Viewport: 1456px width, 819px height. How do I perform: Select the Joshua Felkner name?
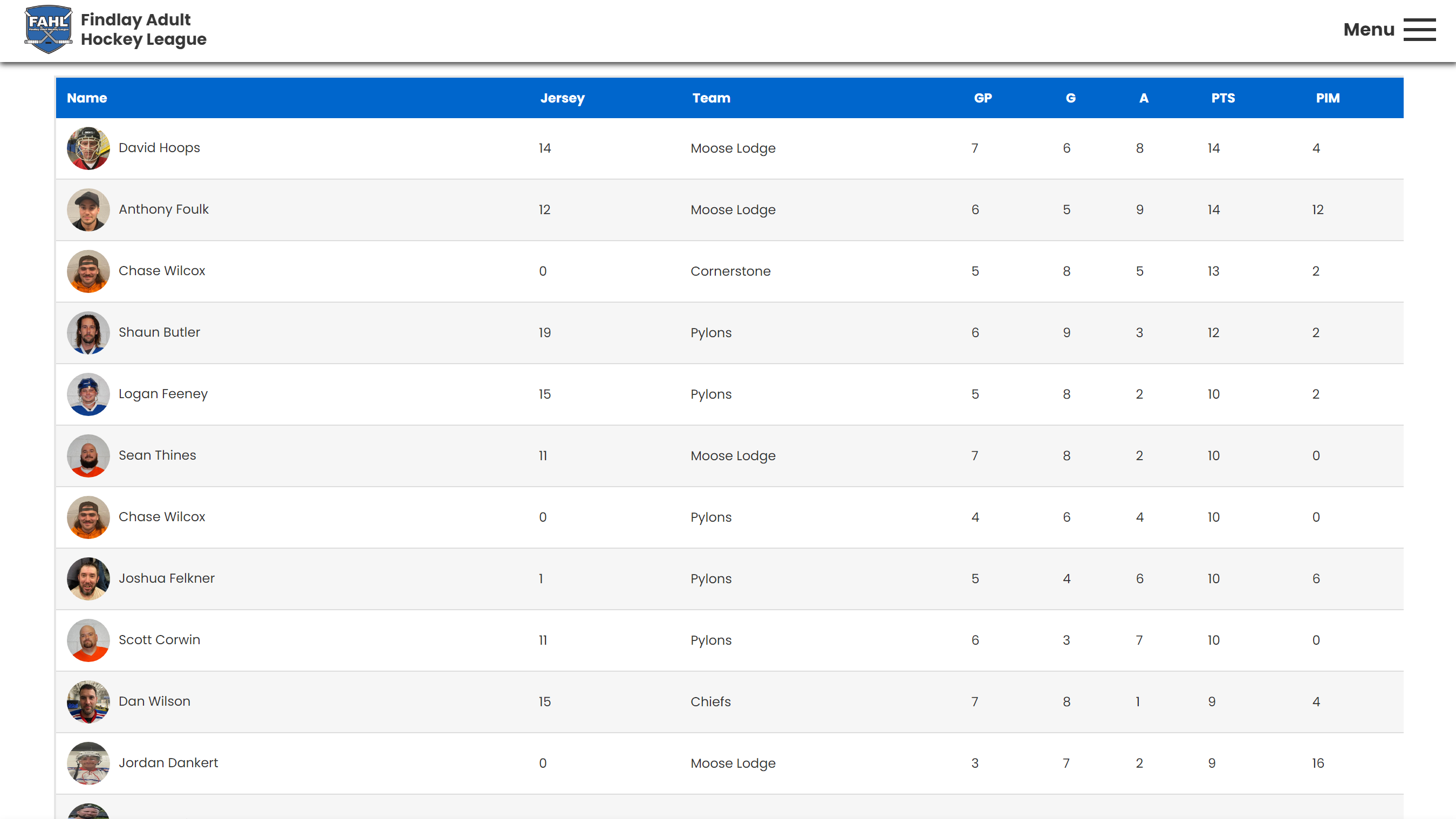click(x=166, y=578)
